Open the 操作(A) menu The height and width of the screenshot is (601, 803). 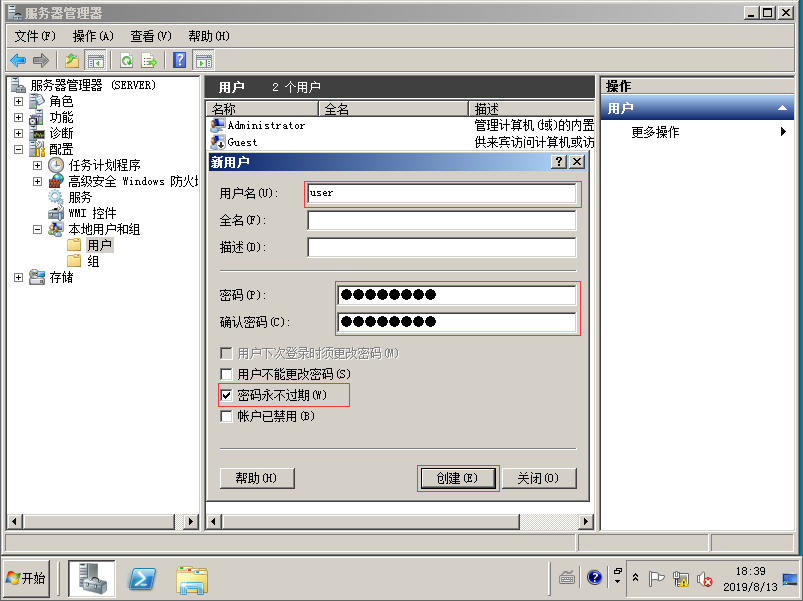point(93,36)
